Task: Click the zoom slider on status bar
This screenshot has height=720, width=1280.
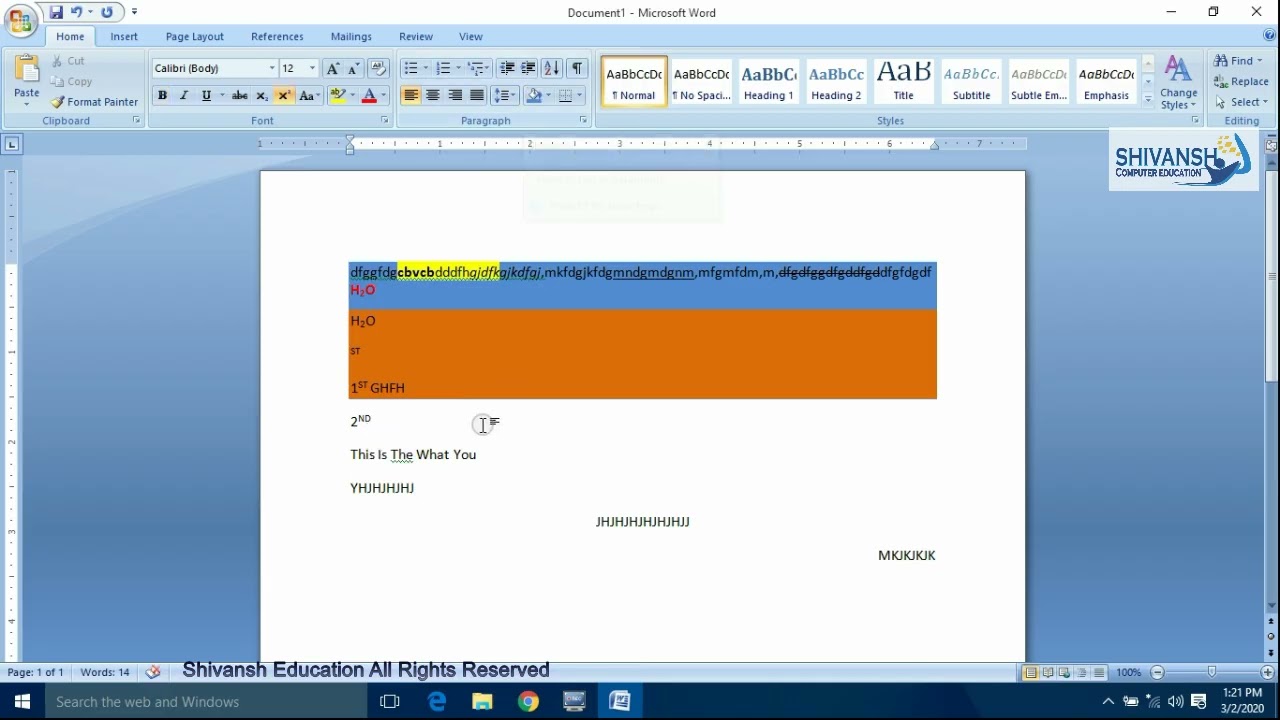Action: (x=1212, y=672)
